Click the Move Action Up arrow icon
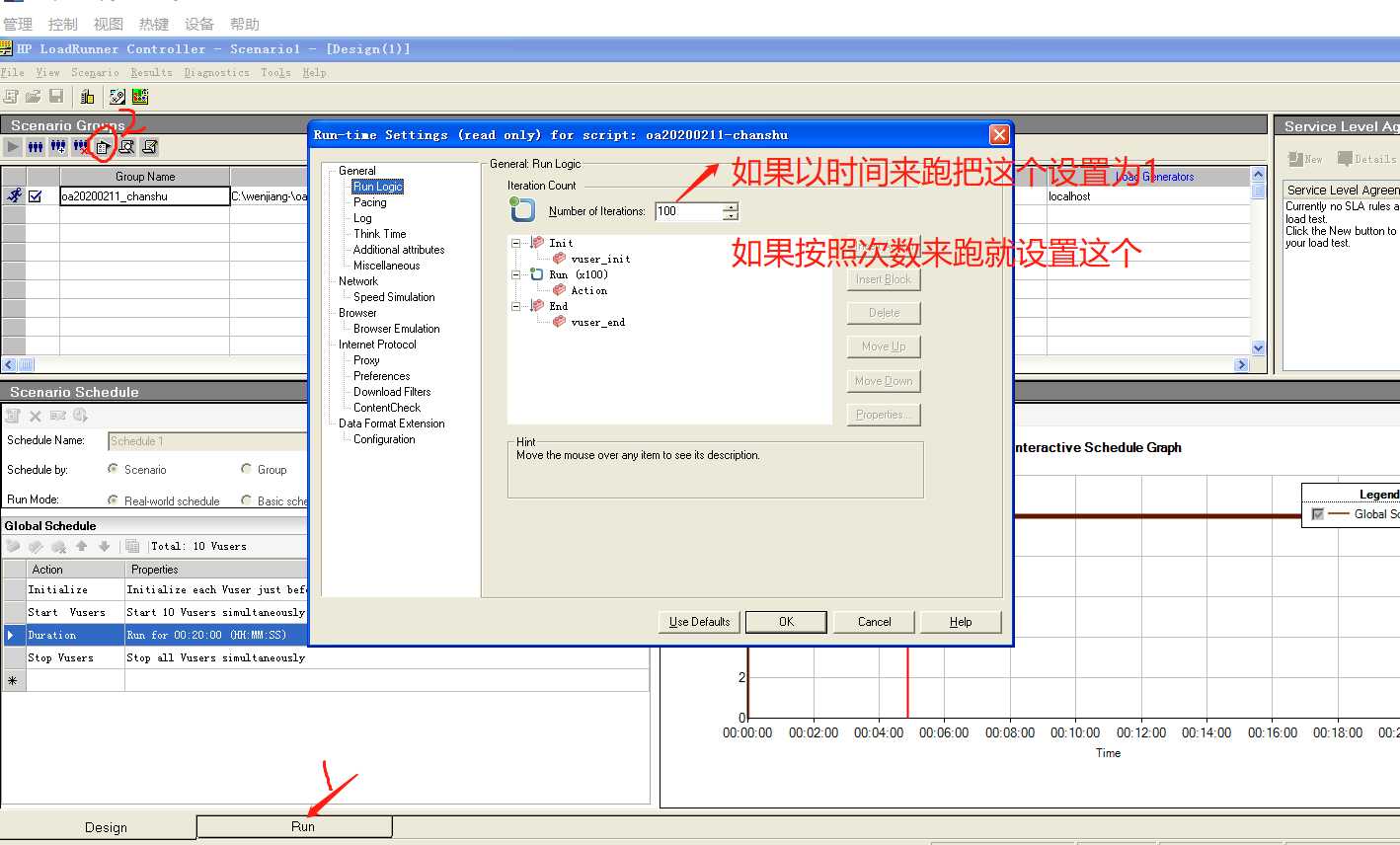Image resolution: width=1400 pixels, height=845 pixels. (82, 546)
